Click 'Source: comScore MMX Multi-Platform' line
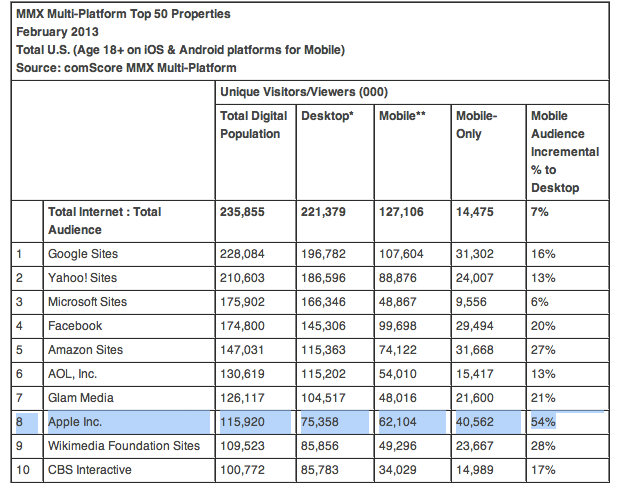Image resolution: width=618 pixels, height=483 pixels. coord(126,68)
